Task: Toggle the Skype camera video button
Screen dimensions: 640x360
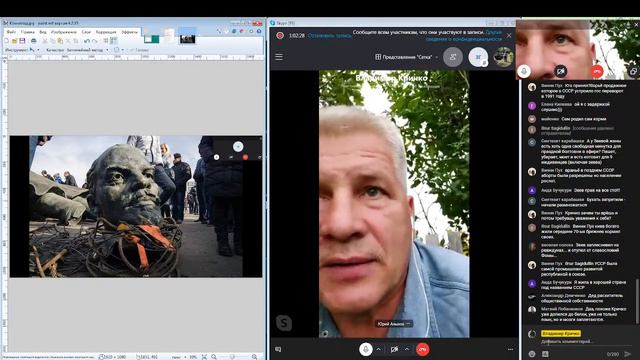Action: point(394,349)
